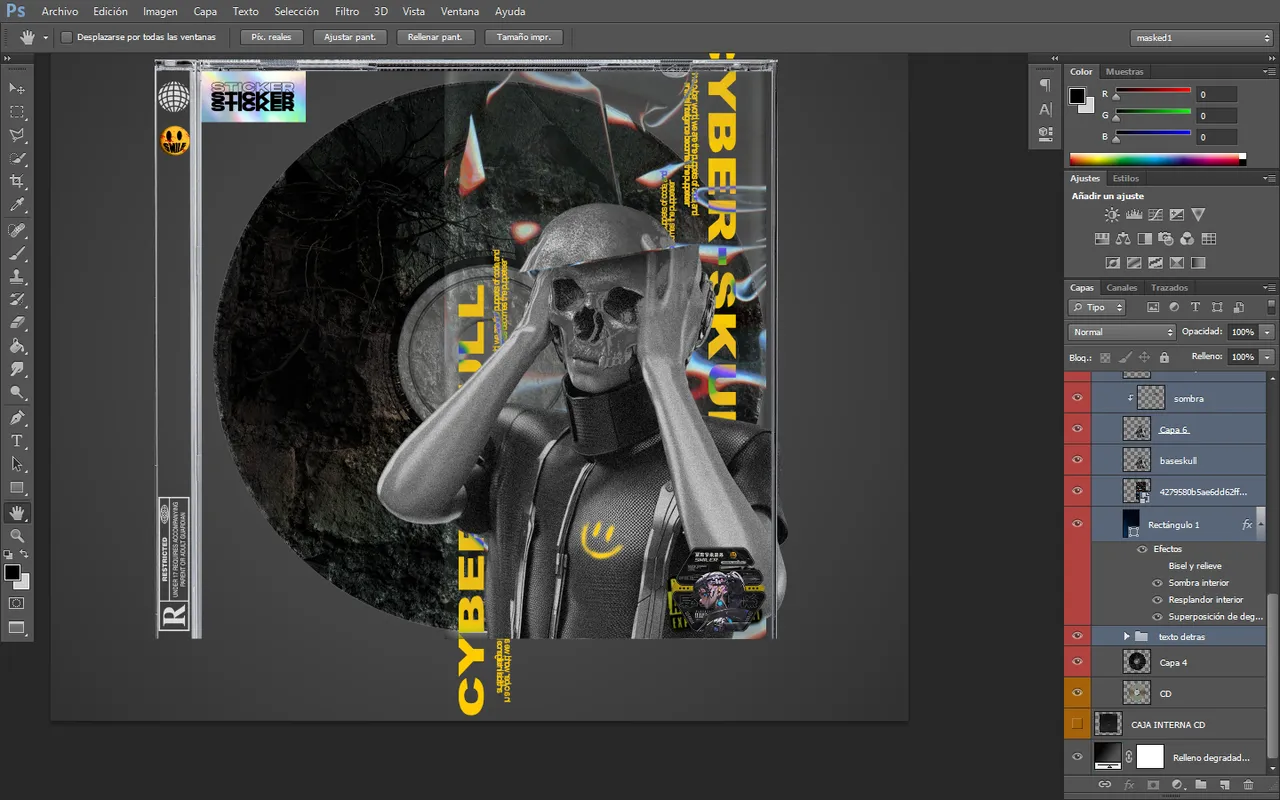Viewport: 1280px width, 800px height.
Task: Open the Opacidad dropdown arrow
Action: point(1267,332)
